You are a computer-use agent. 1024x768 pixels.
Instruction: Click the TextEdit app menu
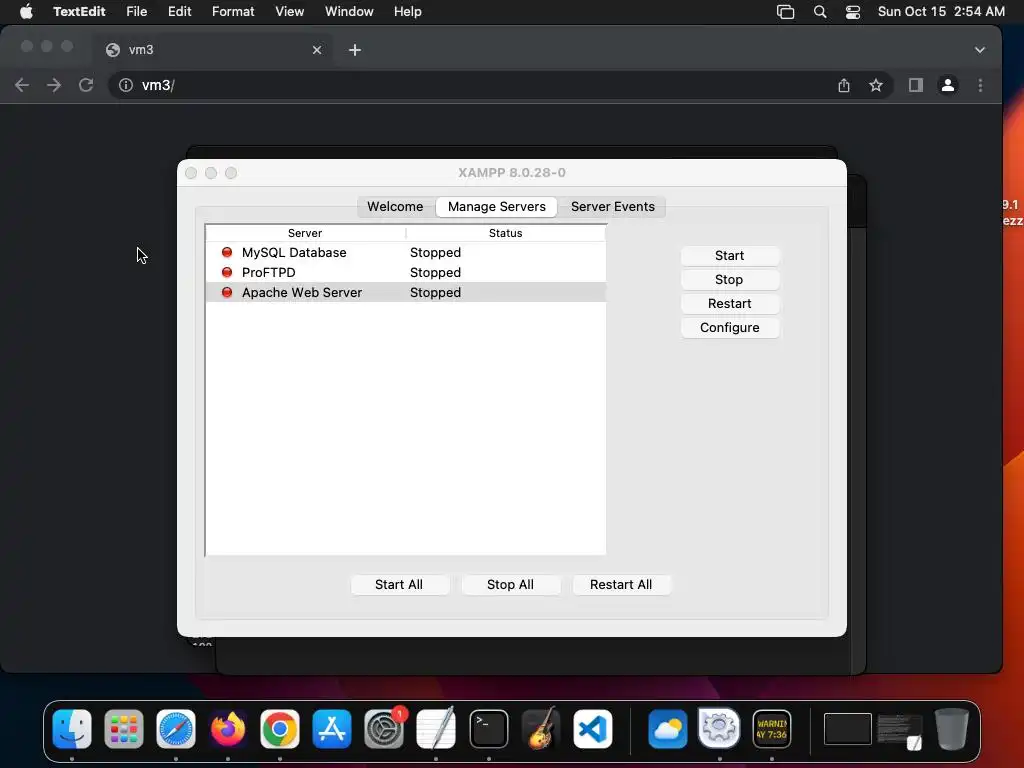tap(79, 12)
